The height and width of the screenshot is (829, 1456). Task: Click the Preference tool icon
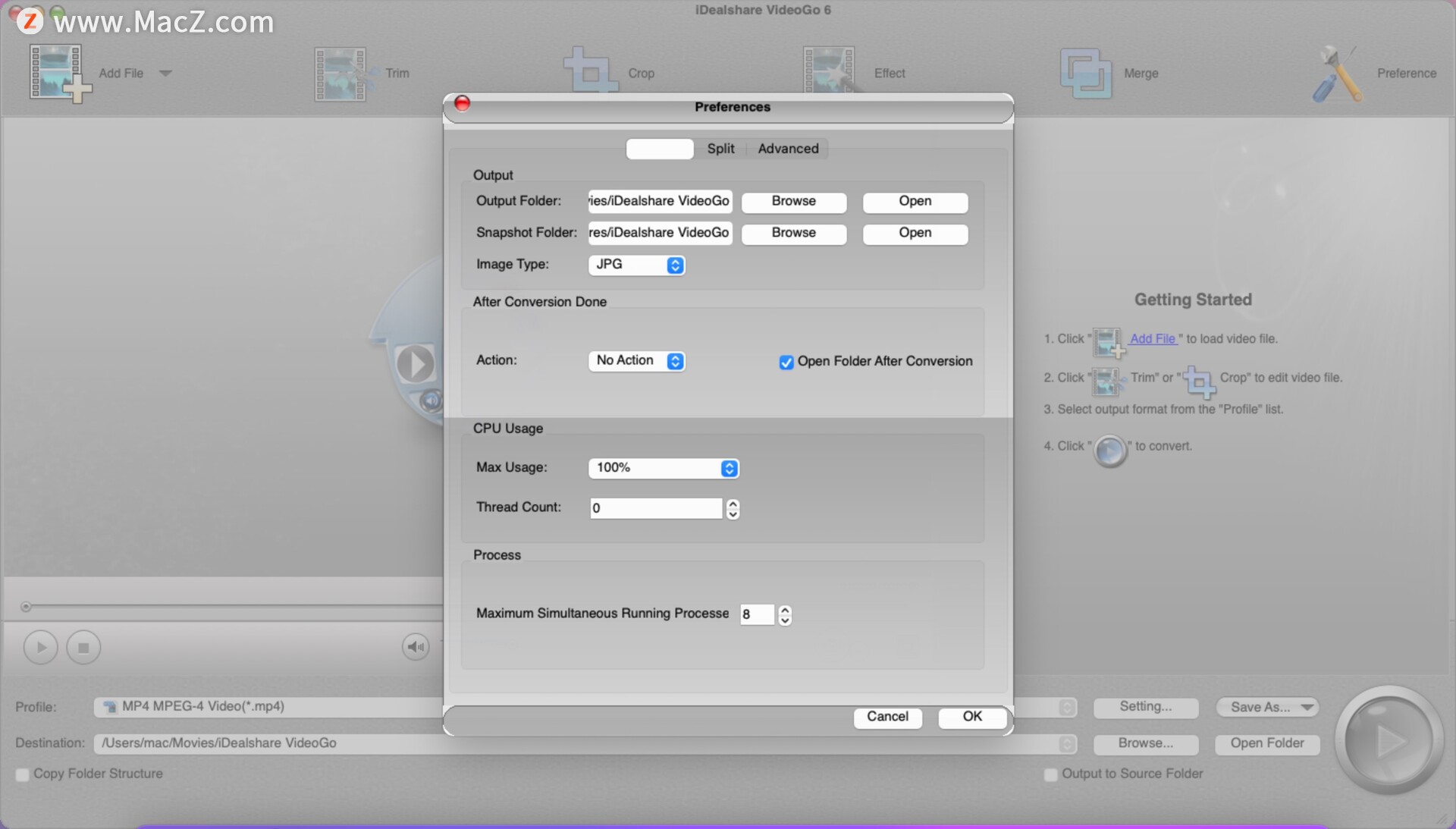tap(1336, 72)
